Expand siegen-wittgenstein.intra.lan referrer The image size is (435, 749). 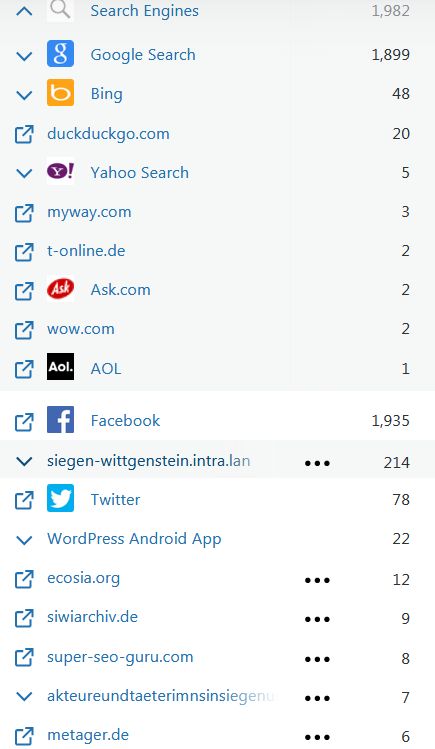click(24, 461)
